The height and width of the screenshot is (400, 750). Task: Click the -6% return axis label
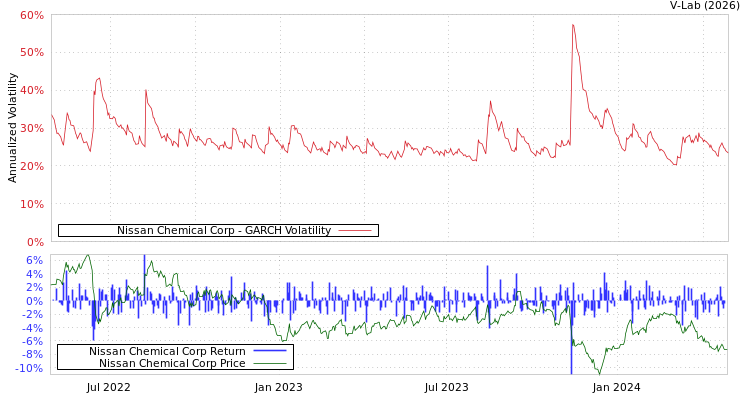[33, 341]
